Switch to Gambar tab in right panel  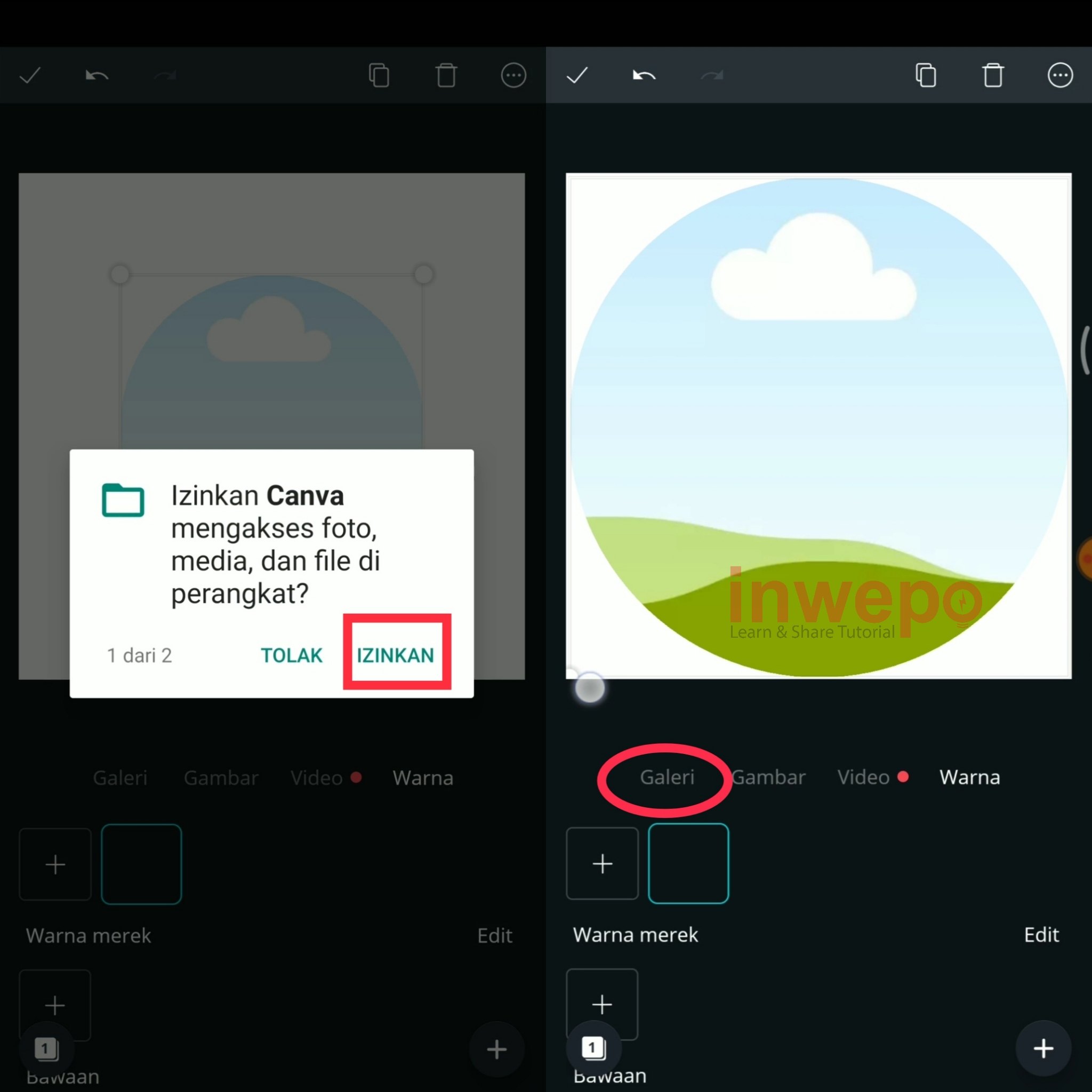769,778
